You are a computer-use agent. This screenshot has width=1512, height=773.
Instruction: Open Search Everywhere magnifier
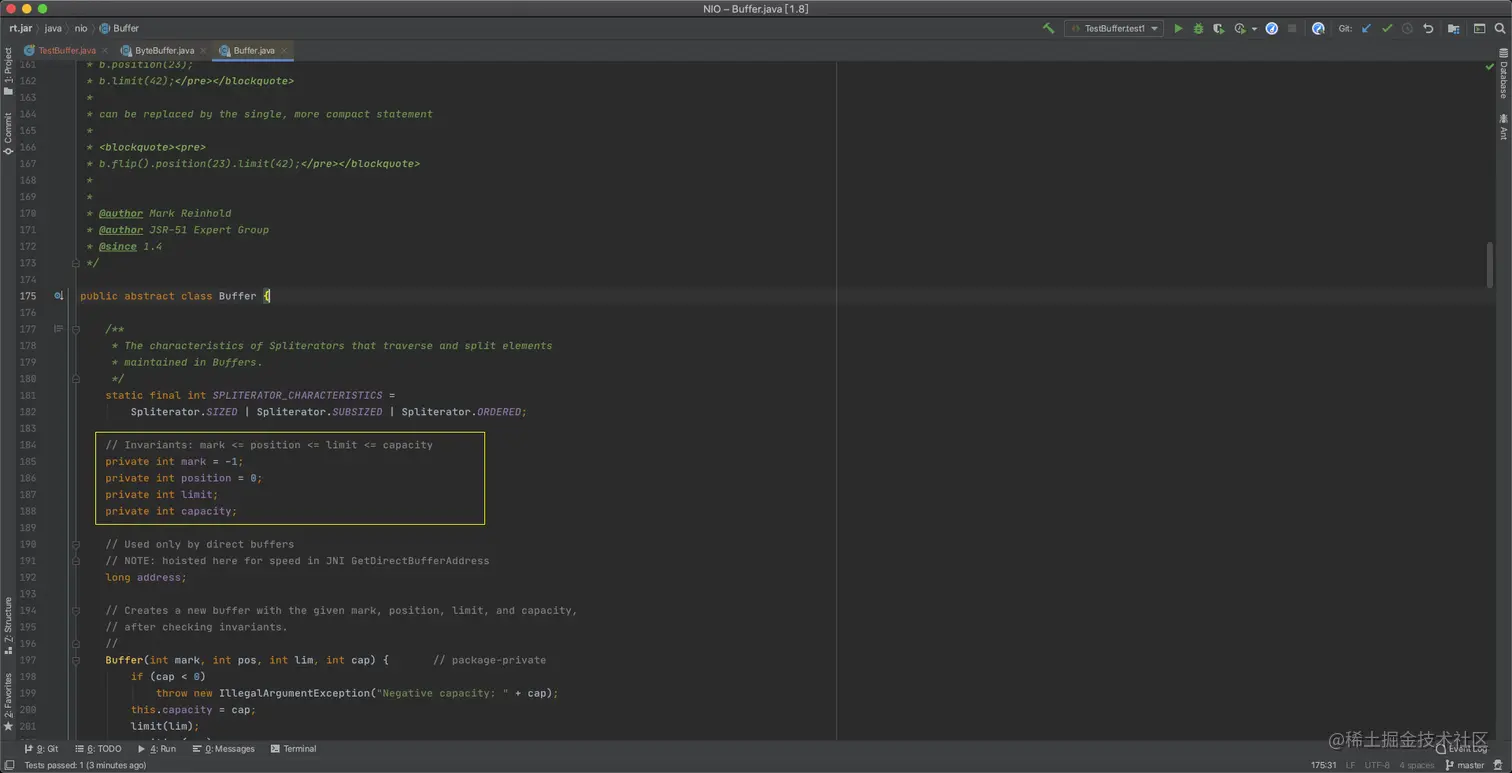click(1500, 29)
